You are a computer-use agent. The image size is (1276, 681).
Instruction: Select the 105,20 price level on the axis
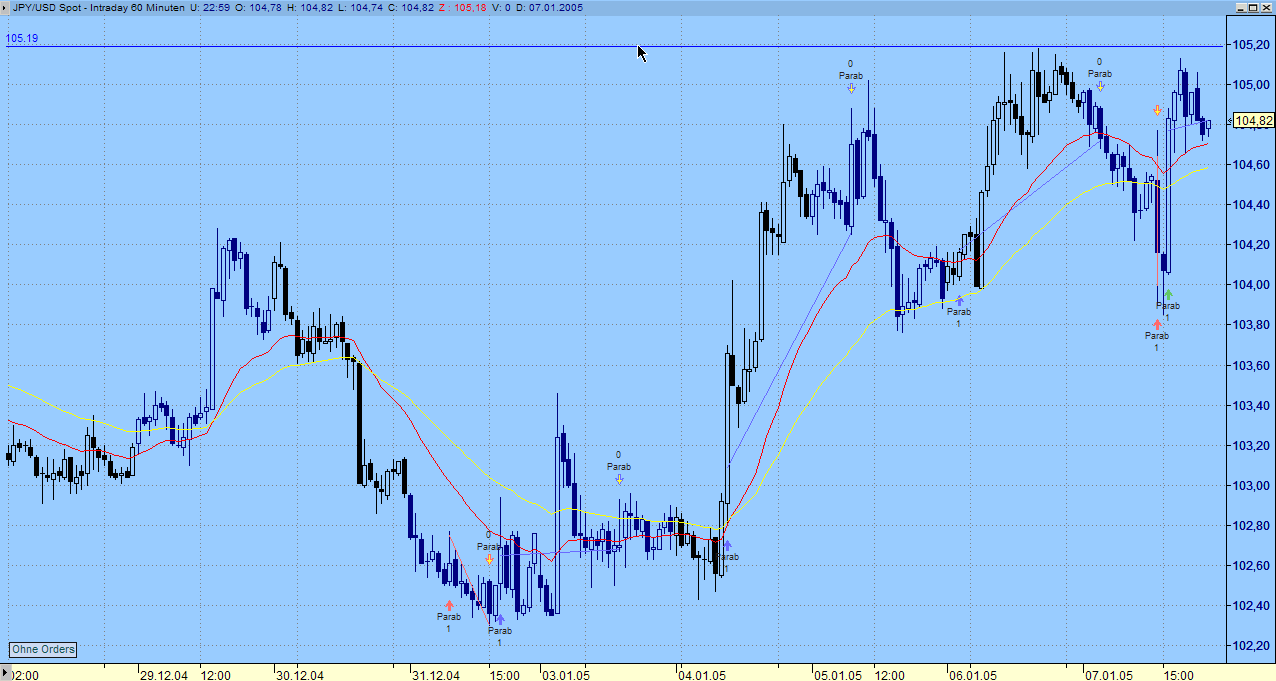tap(1250, 45)
